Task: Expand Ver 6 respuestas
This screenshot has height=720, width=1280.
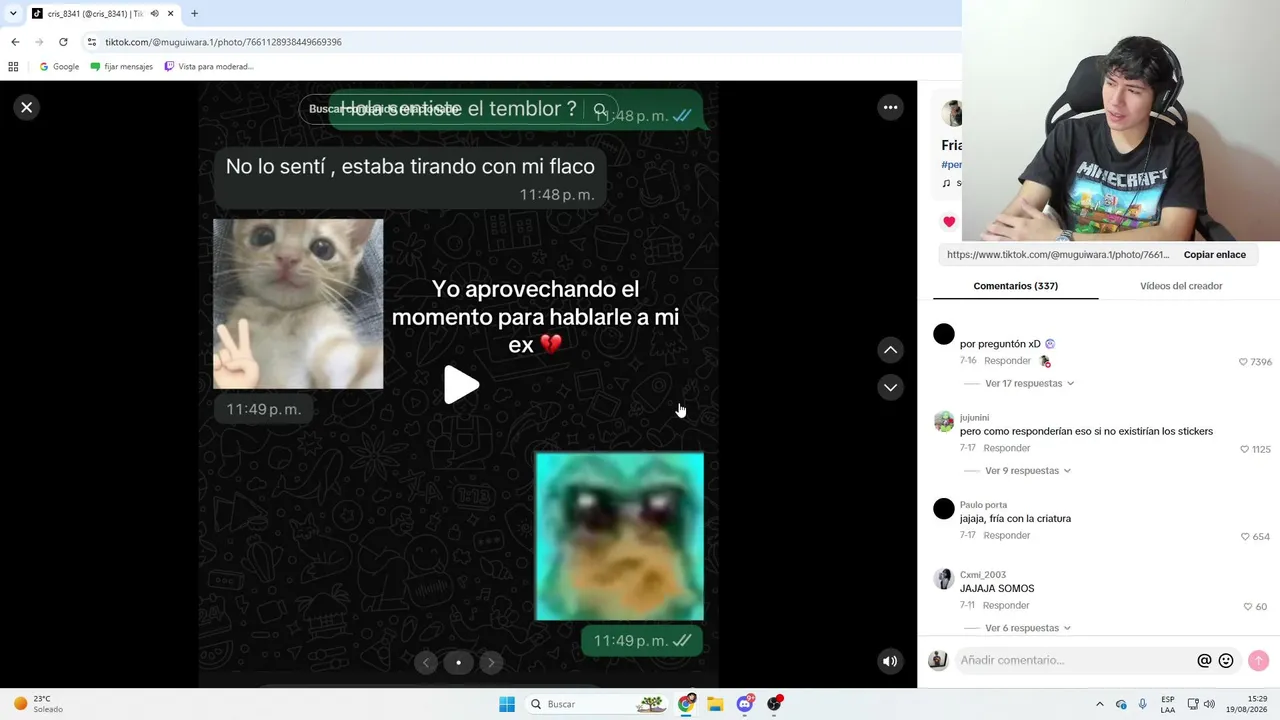Action: point(1027,628)
